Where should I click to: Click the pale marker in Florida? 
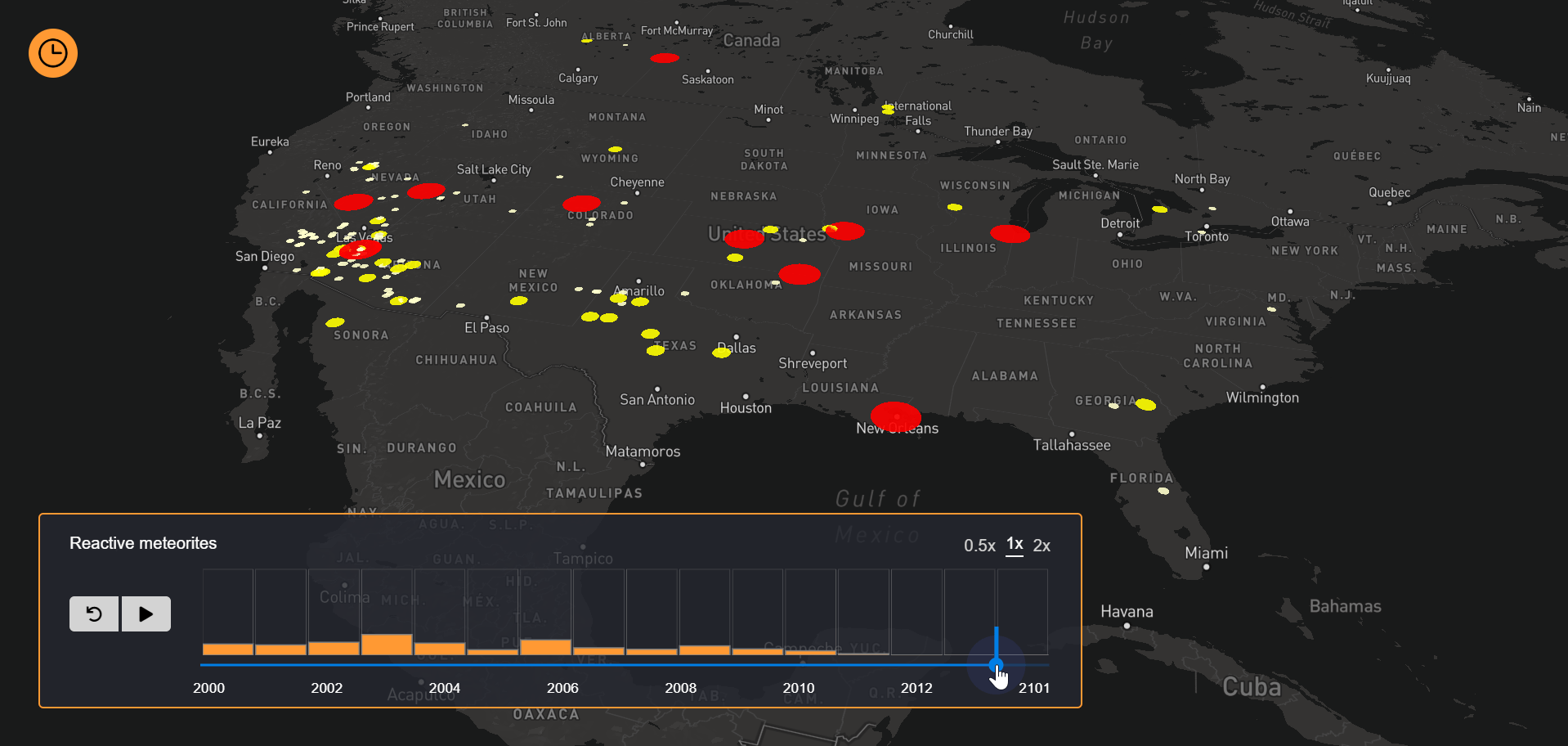tap(1163, 491)
